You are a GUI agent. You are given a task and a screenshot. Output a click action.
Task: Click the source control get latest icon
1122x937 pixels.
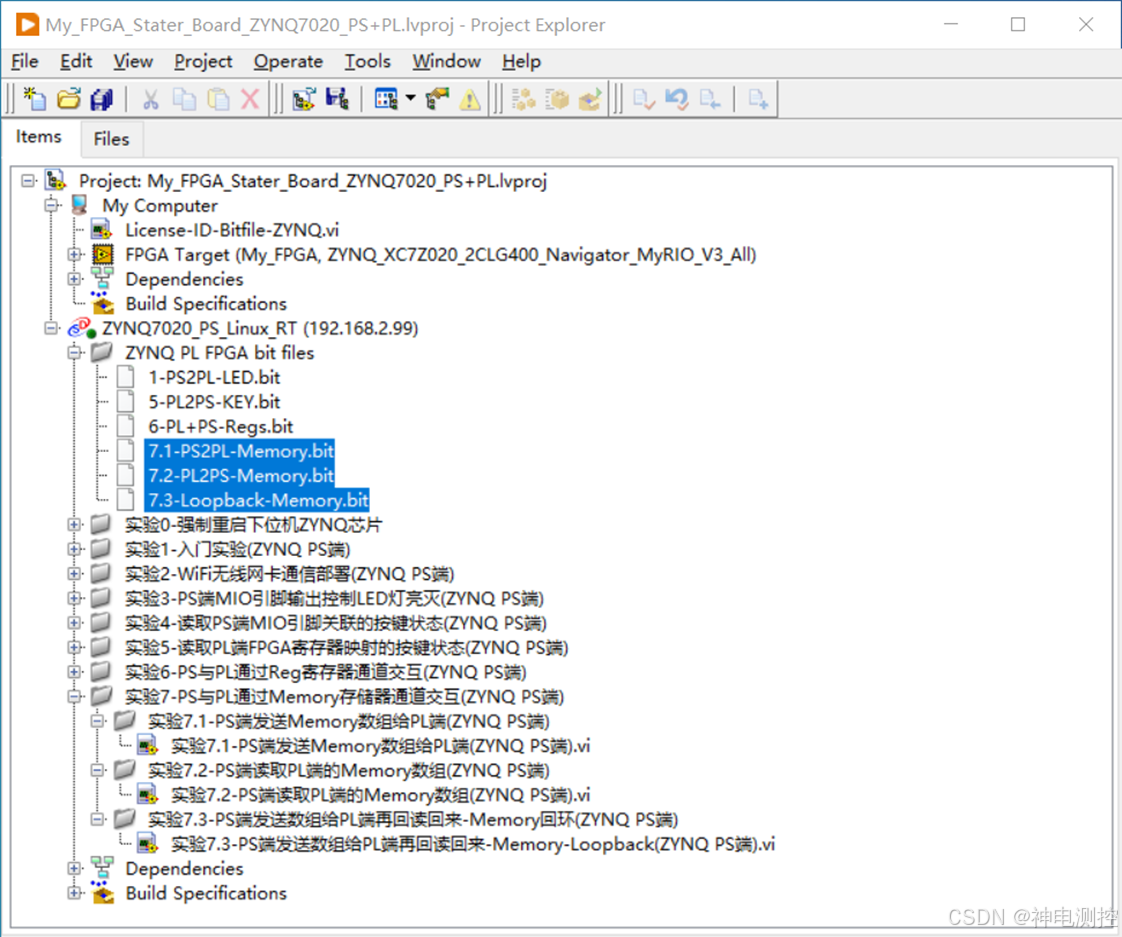(711, 99)
